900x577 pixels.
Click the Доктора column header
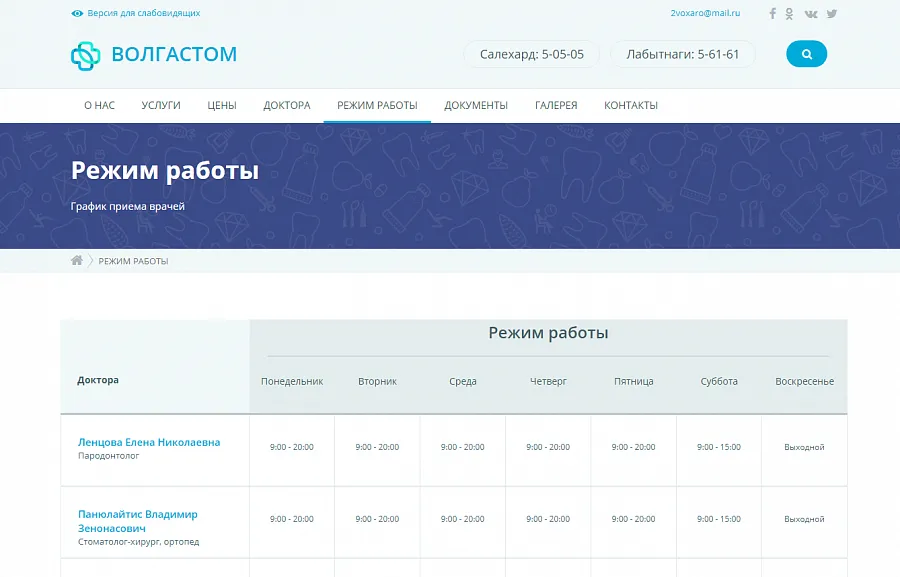point(98,380)
